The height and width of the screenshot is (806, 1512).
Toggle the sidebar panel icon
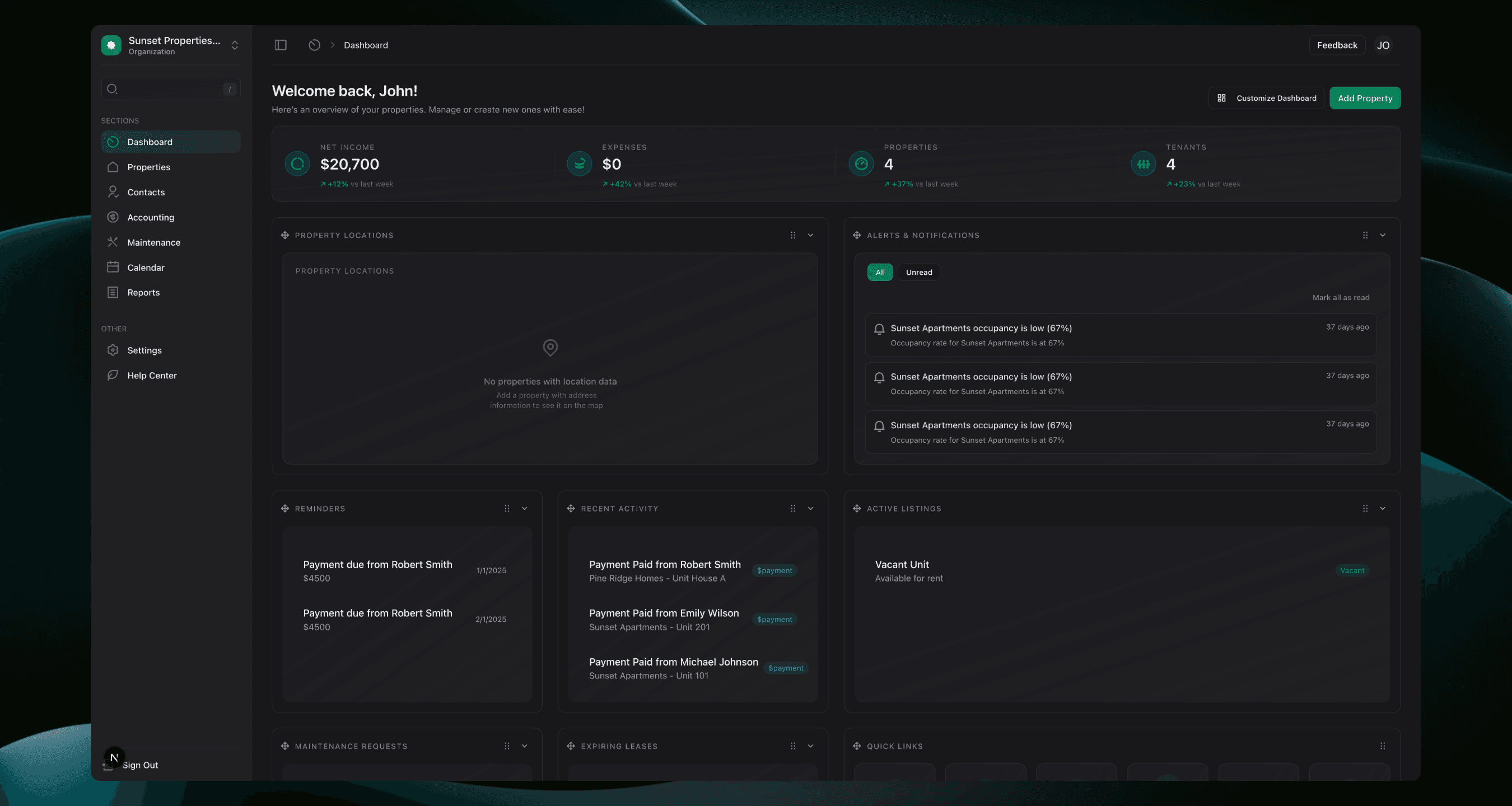coord(281,45)
